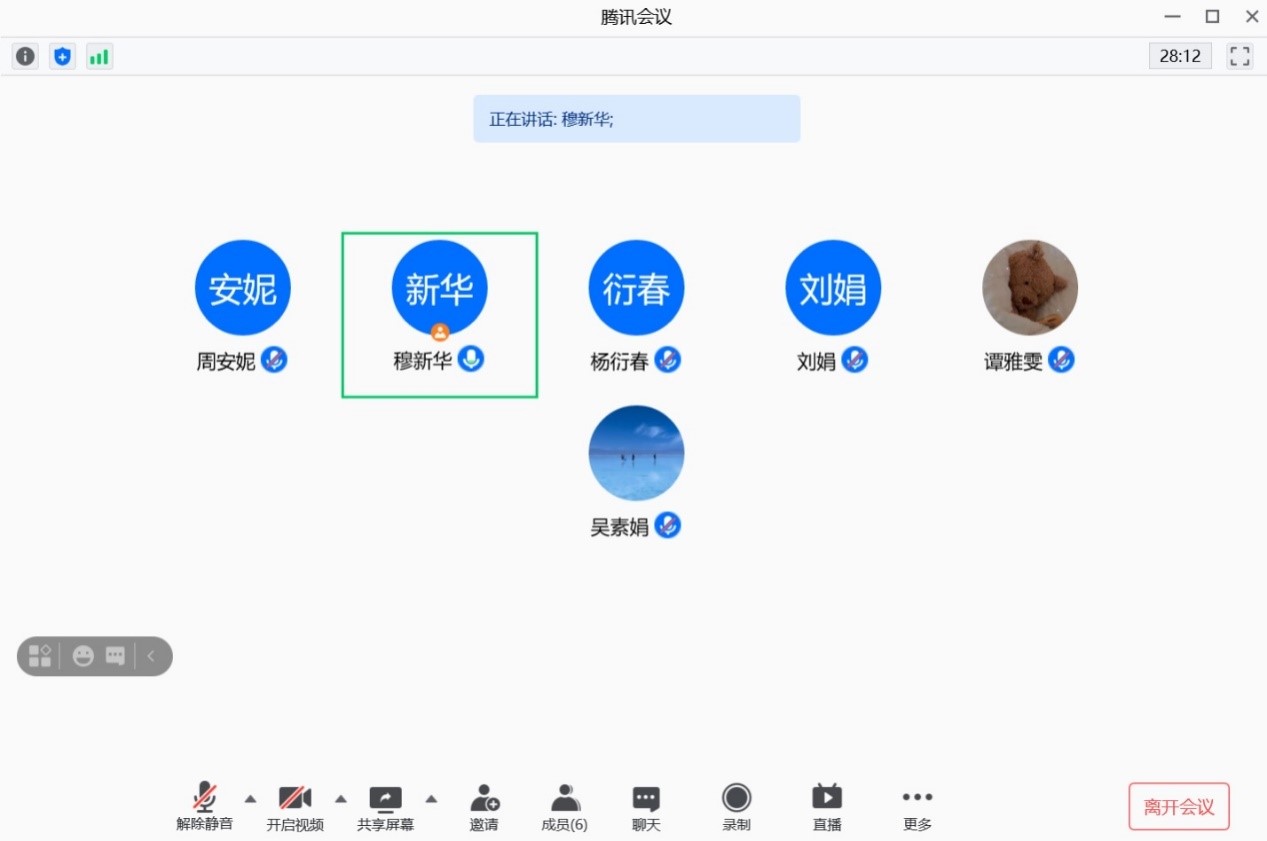Collapse the floating toolbar with the chevron
Screen dimensions: 1267x841
point(151,656)
